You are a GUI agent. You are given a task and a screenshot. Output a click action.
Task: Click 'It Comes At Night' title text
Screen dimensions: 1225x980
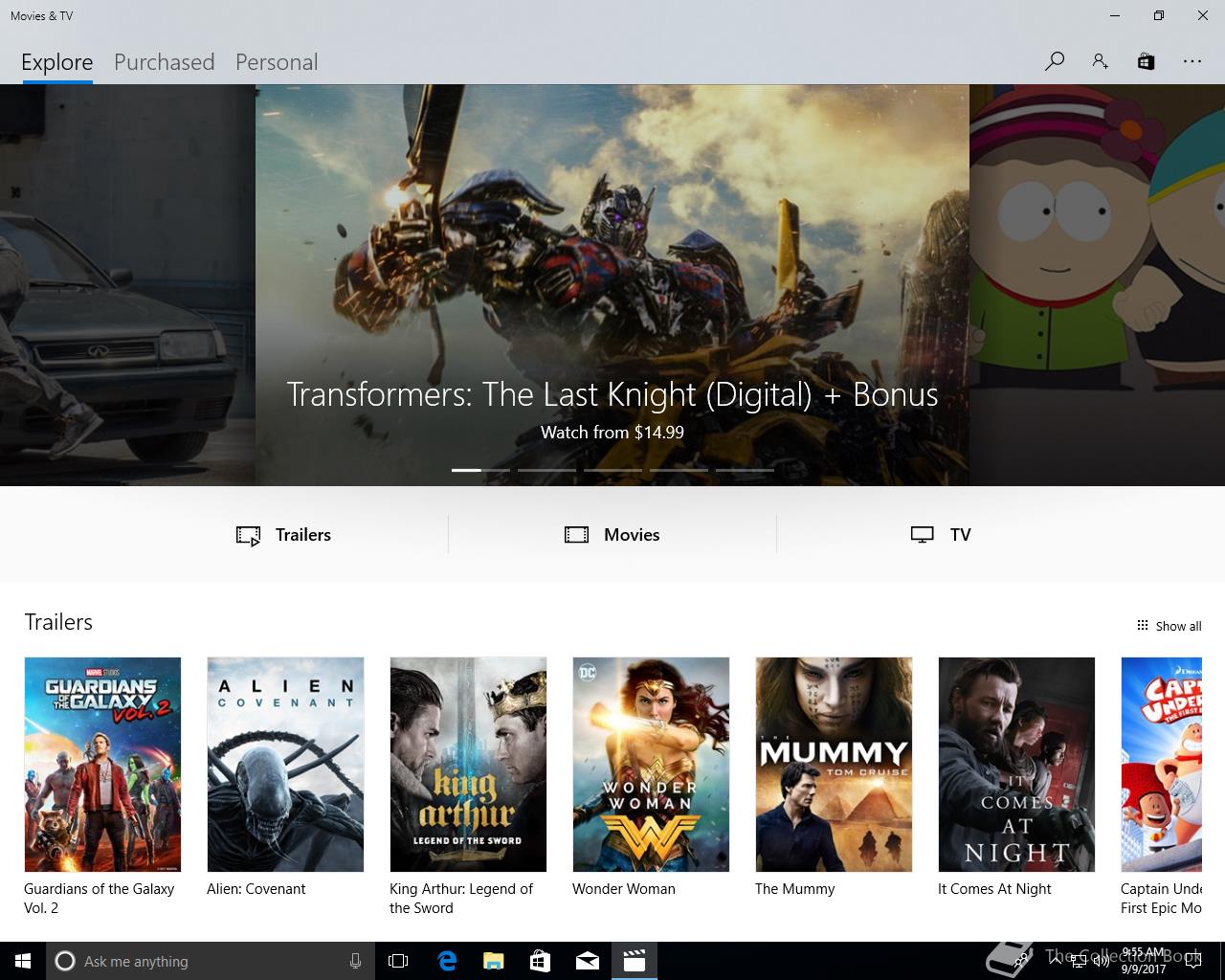click(x=994, y=889)
